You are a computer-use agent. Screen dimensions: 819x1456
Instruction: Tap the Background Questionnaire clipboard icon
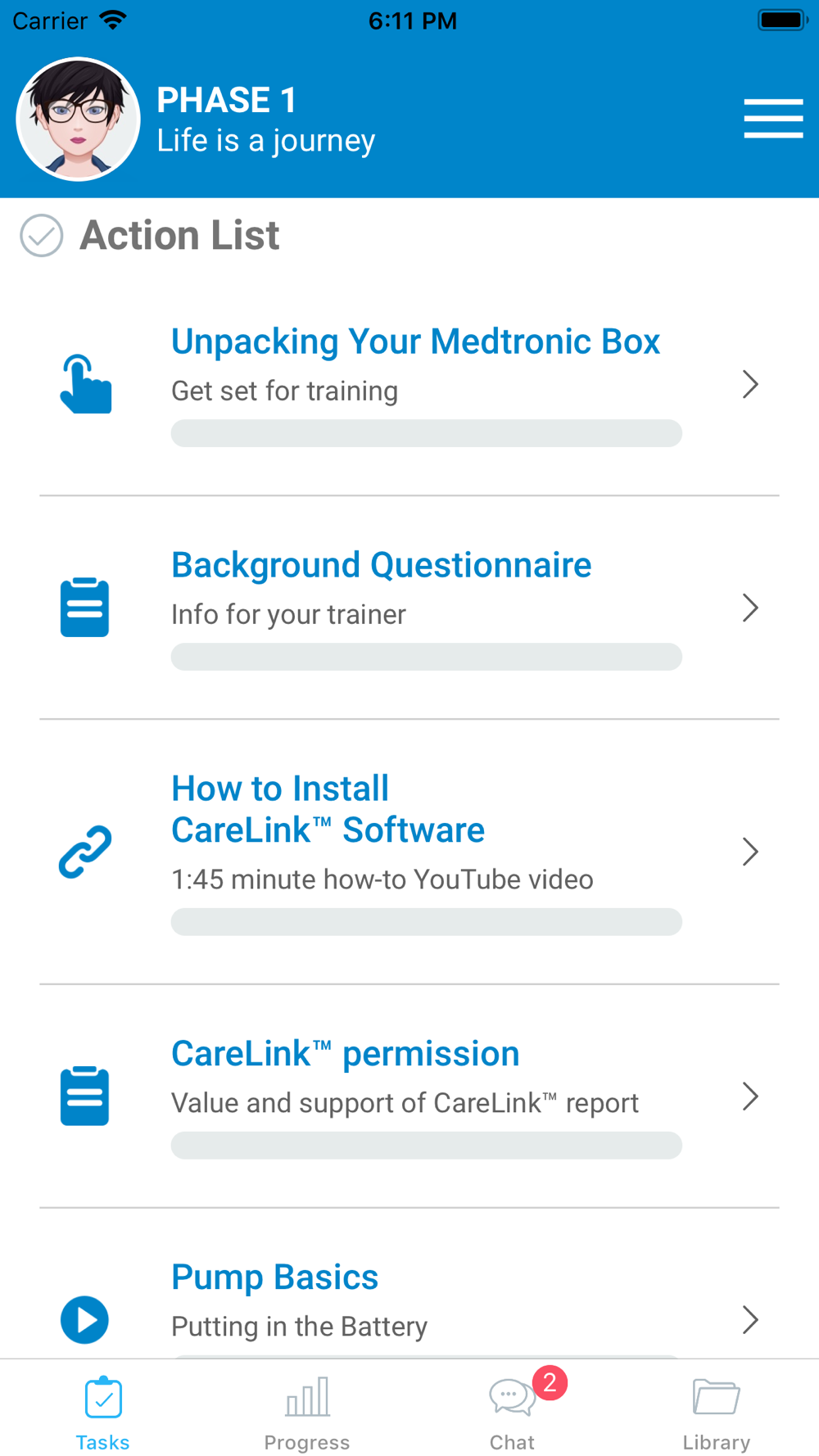click(x=84, y=607)
